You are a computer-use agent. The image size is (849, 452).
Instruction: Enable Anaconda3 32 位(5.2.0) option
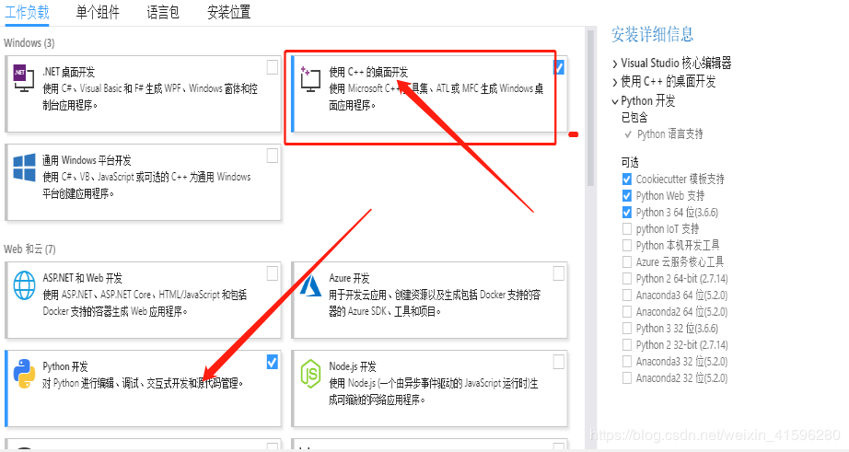click(627, 361)
